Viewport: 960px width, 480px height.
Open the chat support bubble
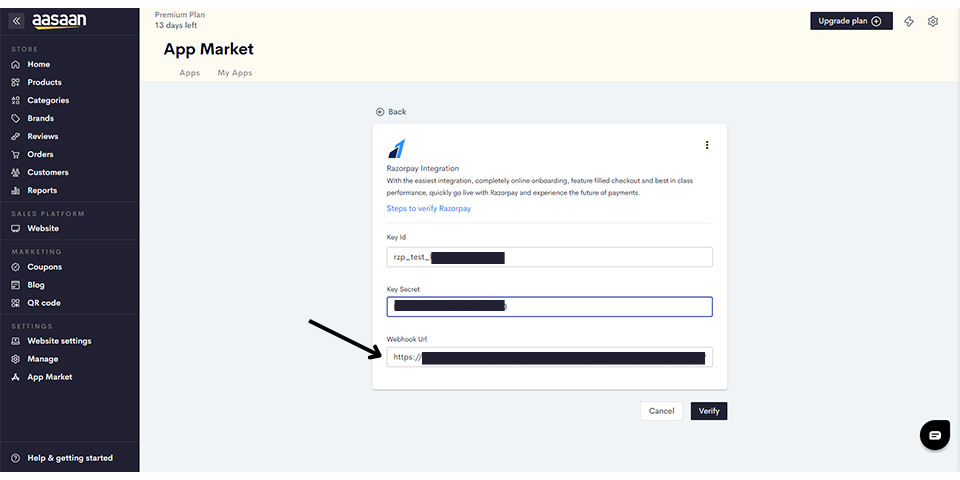point(934,435)
